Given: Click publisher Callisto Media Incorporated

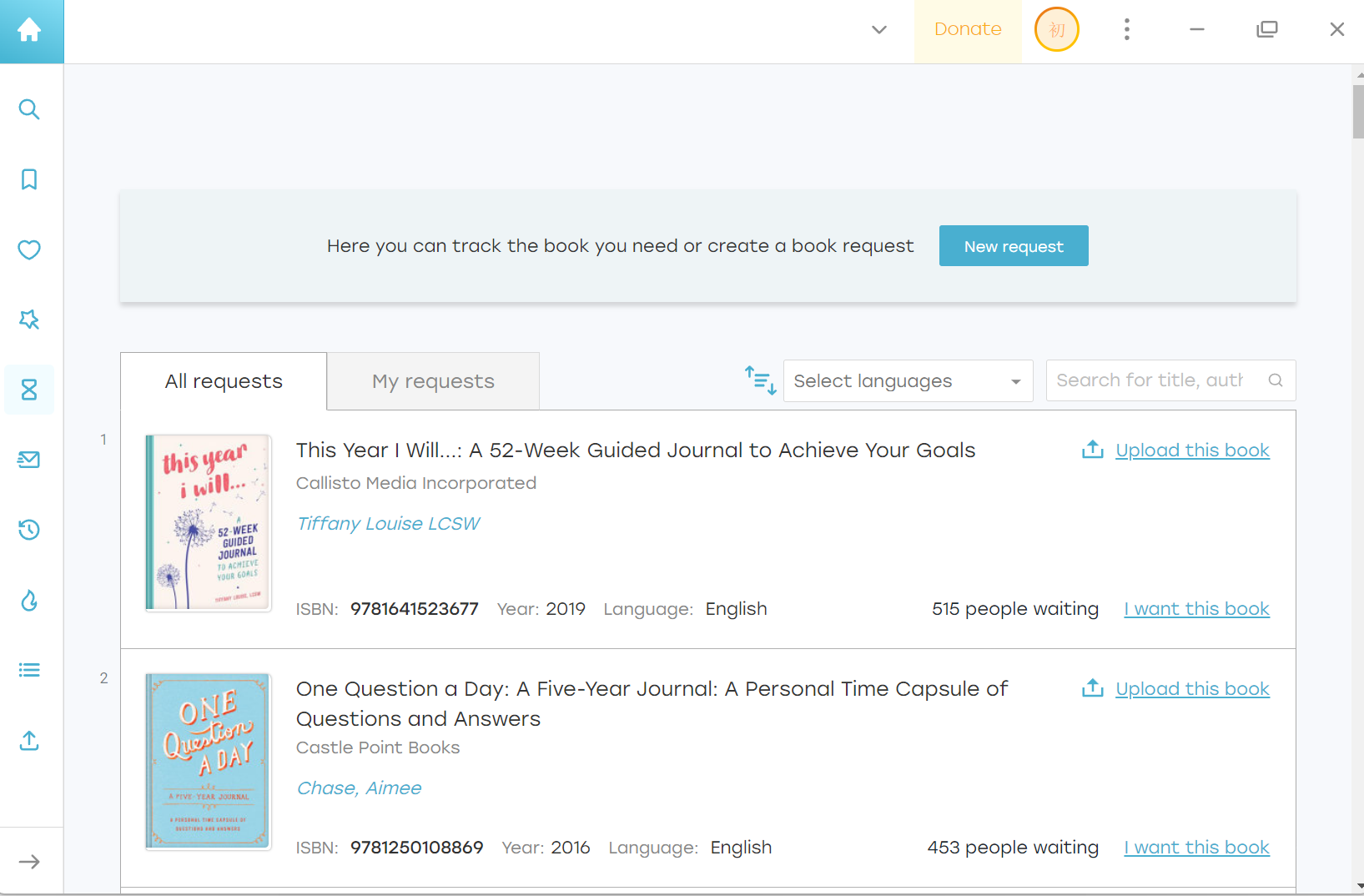Looking at the screenshot, I should click(x=416, y=483).
